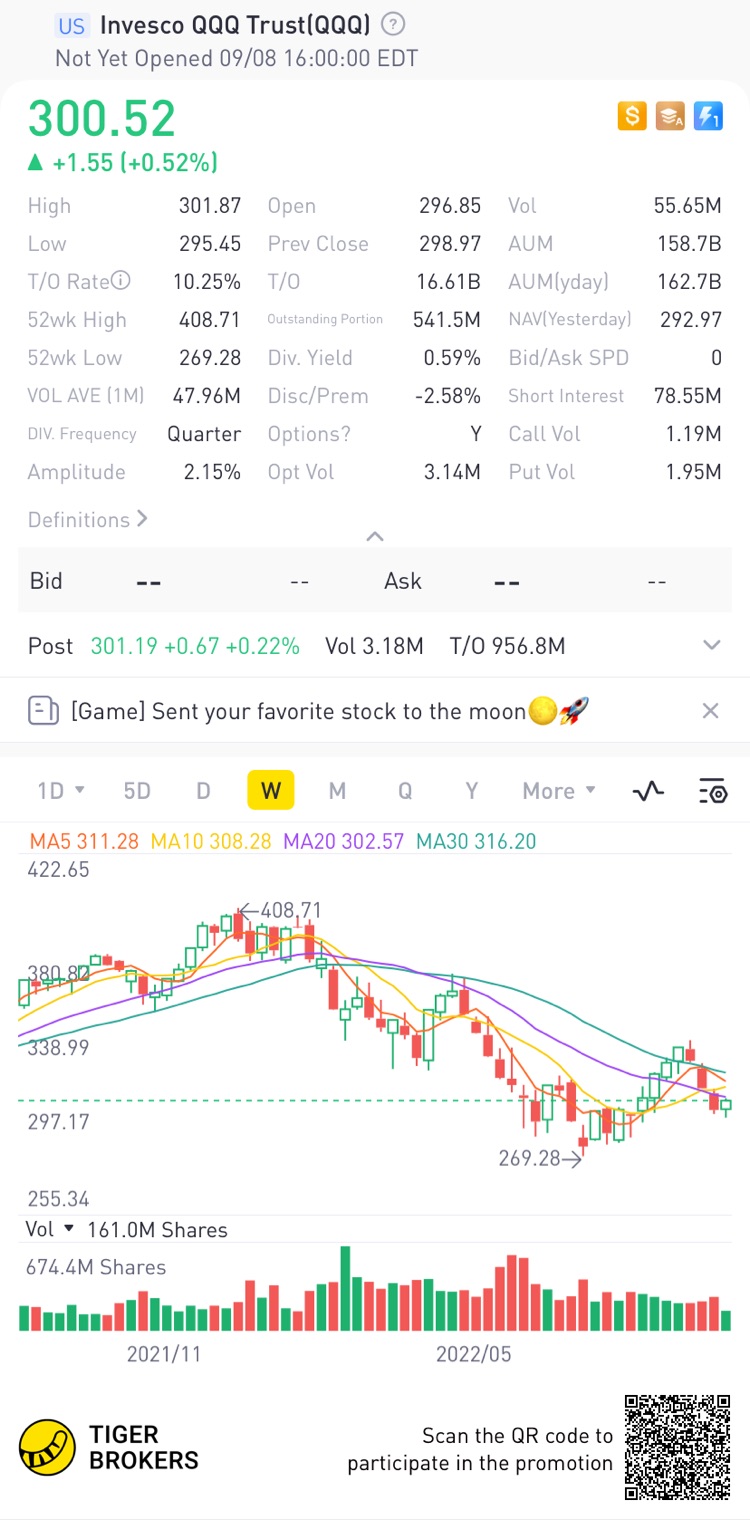Select the highlighted W weekly tab
The image size is (750, 1520).
tap(270, 790)
